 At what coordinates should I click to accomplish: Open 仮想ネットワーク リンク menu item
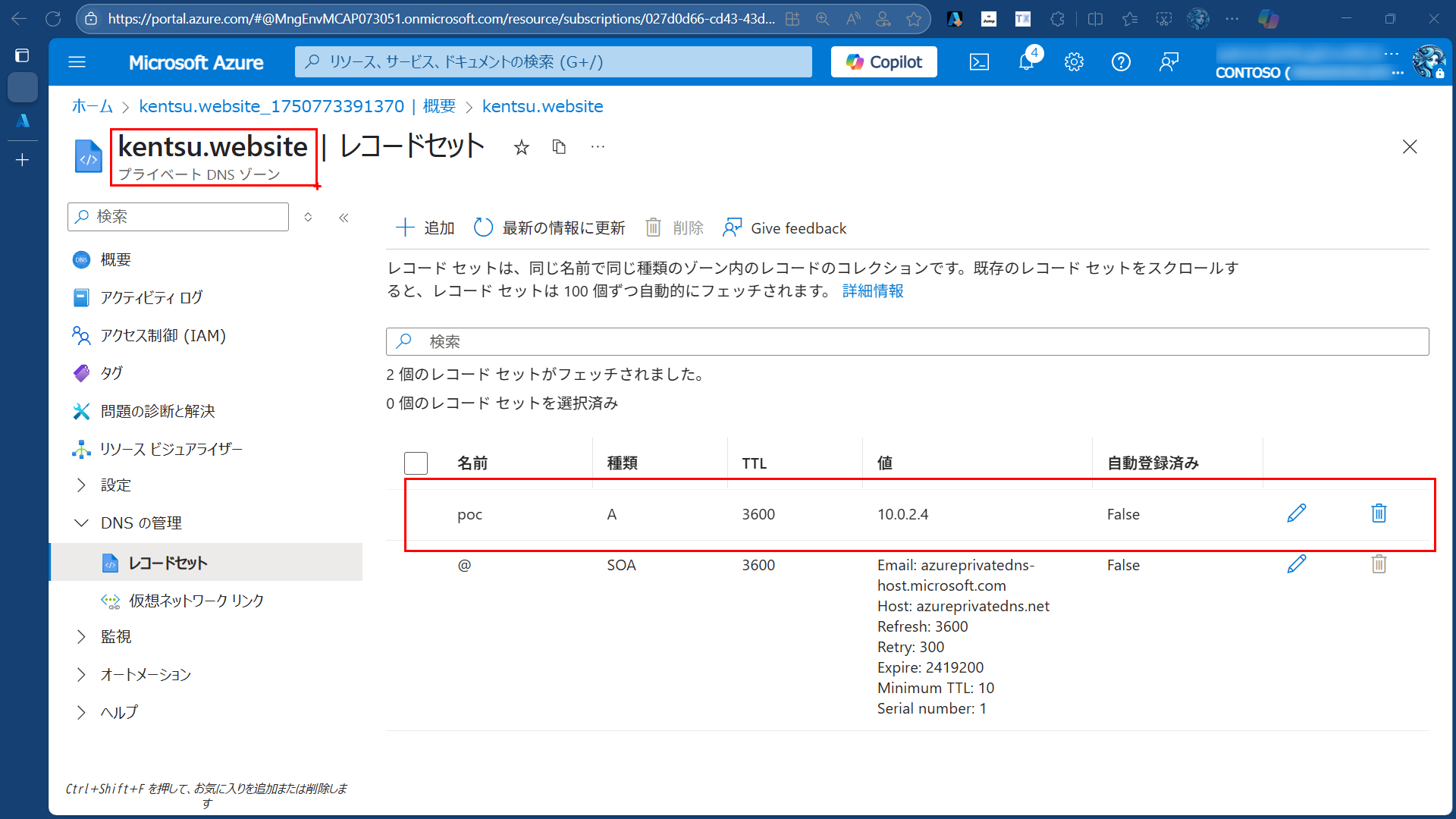pos(196,601)
